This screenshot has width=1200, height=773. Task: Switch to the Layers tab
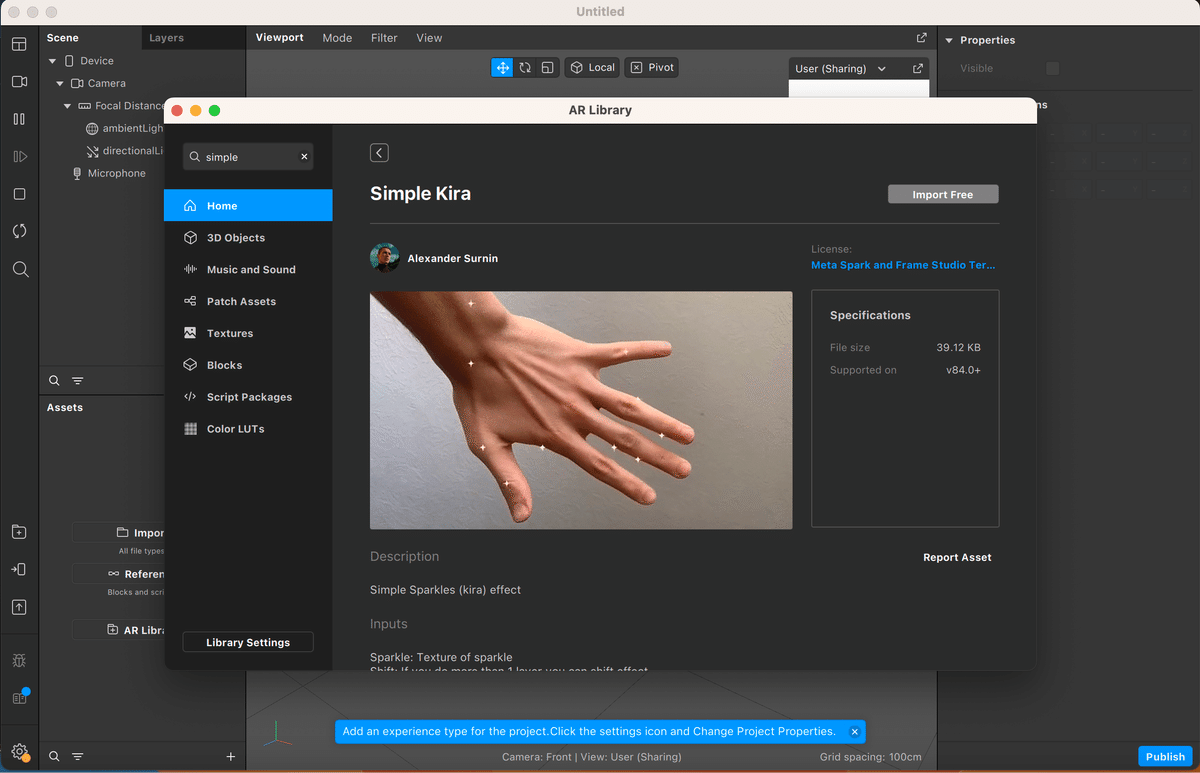tap(166, 38)
